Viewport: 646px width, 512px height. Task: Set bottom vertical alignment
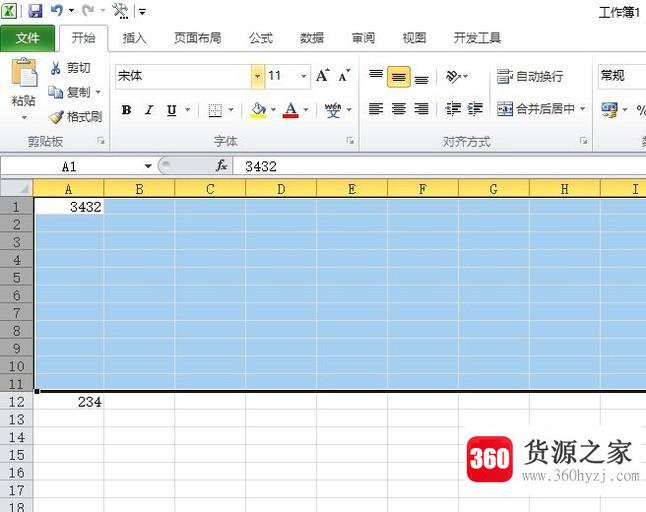421,78
